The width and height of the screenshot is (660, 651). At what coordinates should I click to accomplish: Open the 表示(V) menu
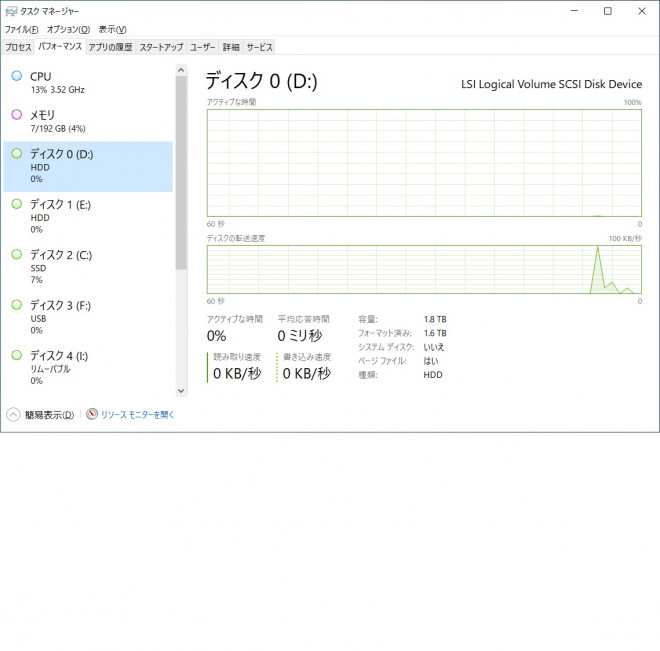point(112,29)
